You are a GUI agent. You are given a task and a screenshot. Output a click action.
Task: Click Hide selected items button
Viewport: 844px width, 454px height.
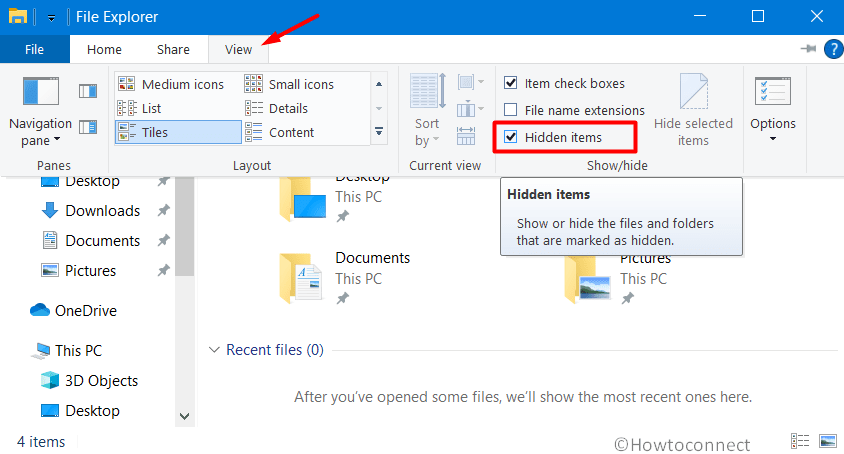[x=693, y=111]
